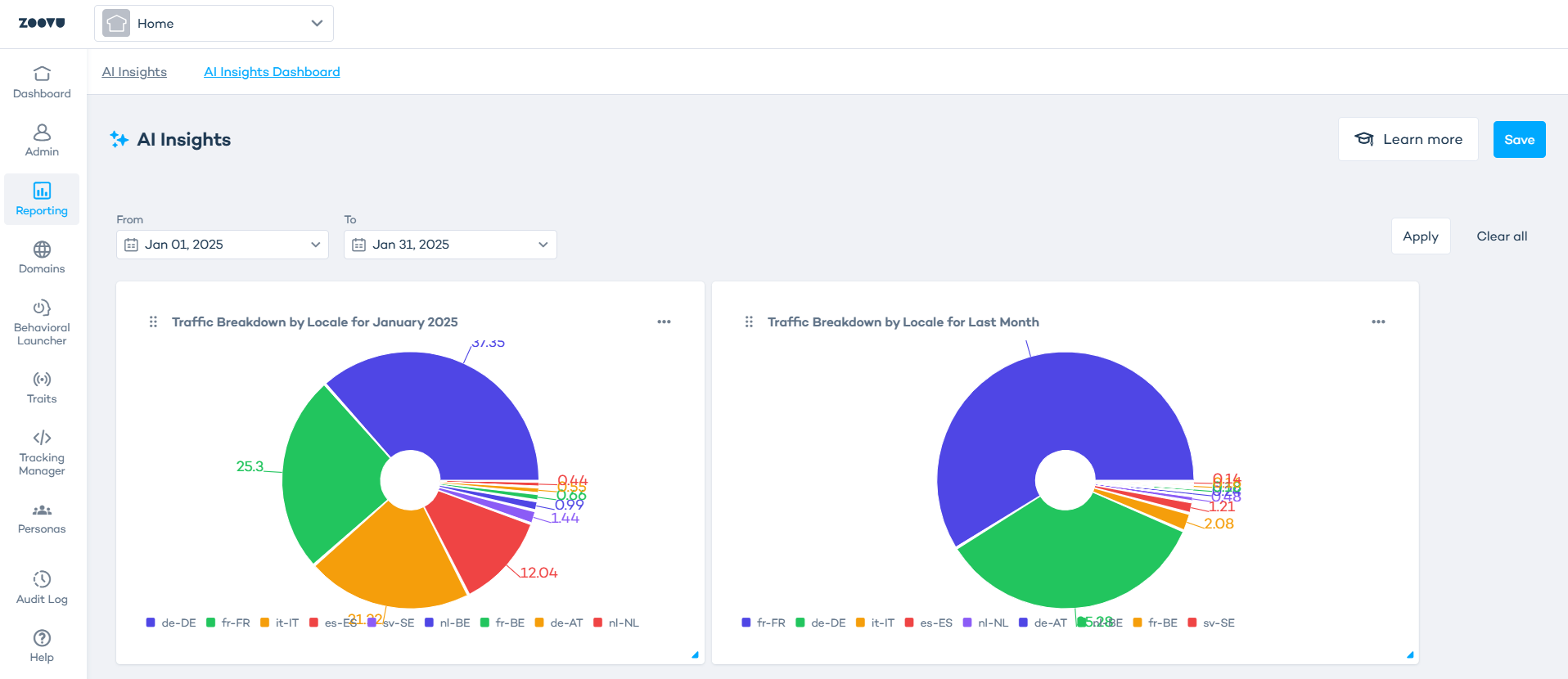
Task: Toggle fr-FR legend in Last Month chart
Action: click(x=764, y=623)
